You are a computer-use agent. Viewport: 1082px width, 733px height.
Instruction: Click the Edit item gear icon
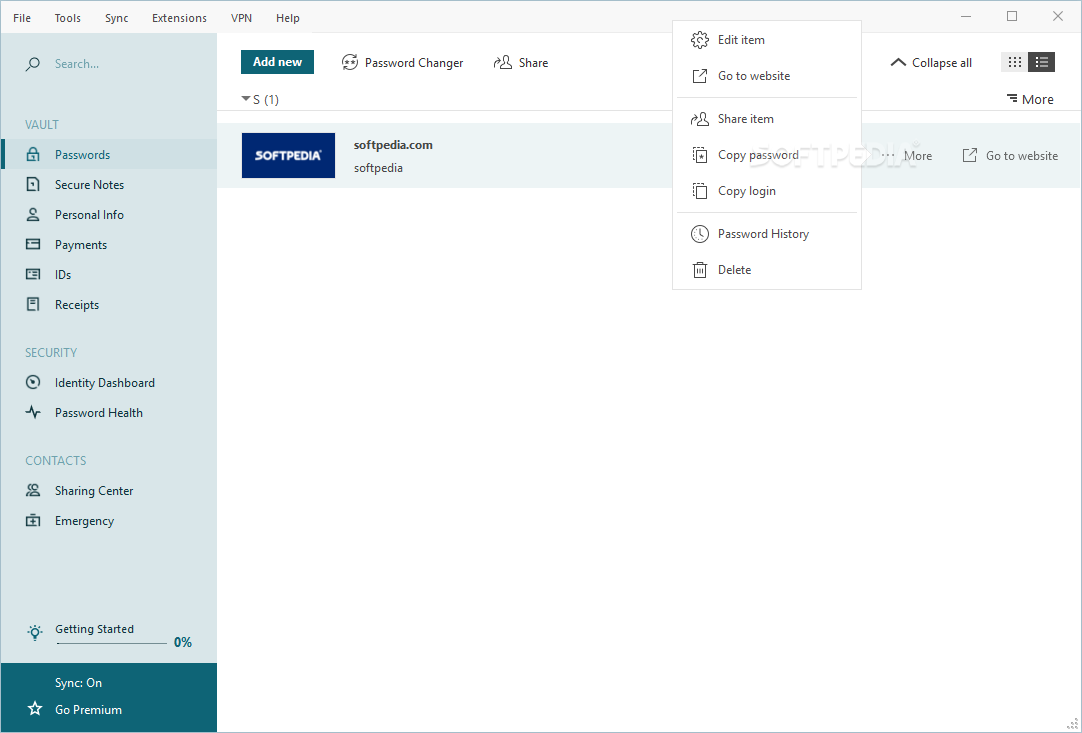[700, 40]
